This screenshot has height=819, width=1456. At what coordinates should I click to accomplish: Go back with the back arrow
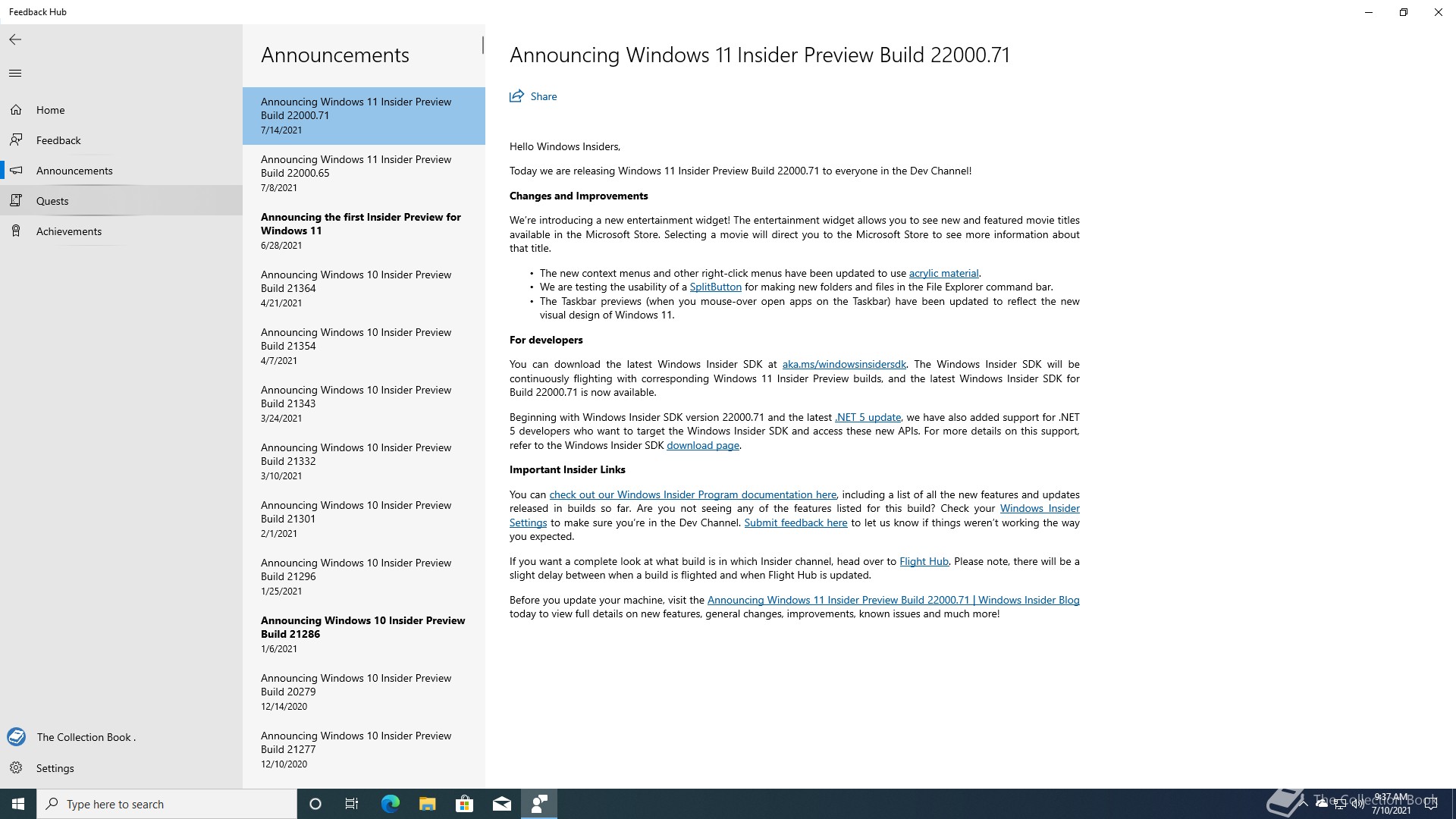tap(15, 39)
